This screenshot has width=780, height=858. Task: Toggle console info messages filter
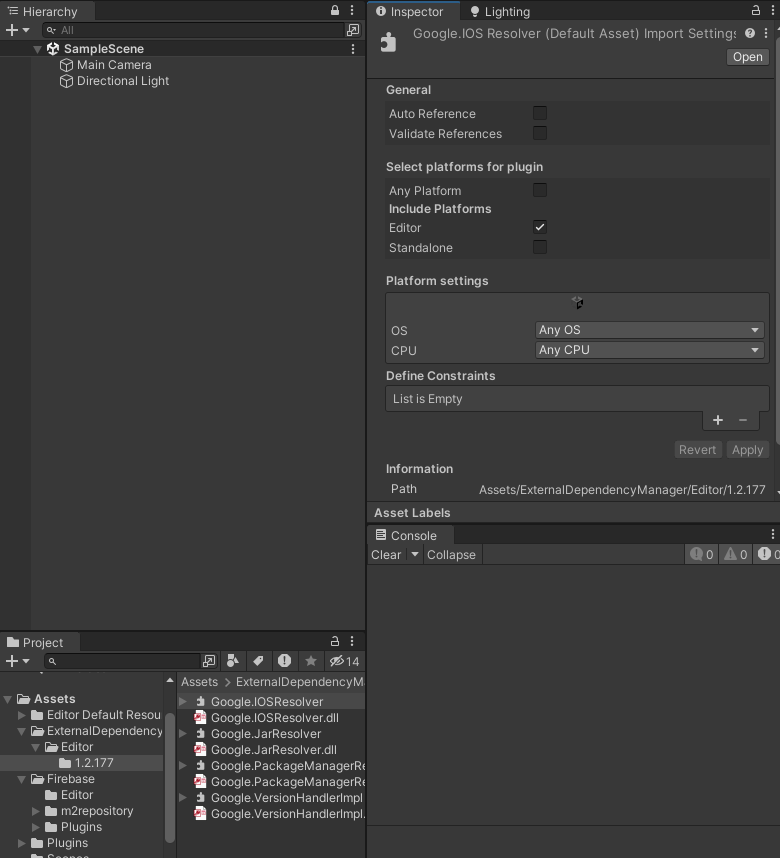click(702, 554)
